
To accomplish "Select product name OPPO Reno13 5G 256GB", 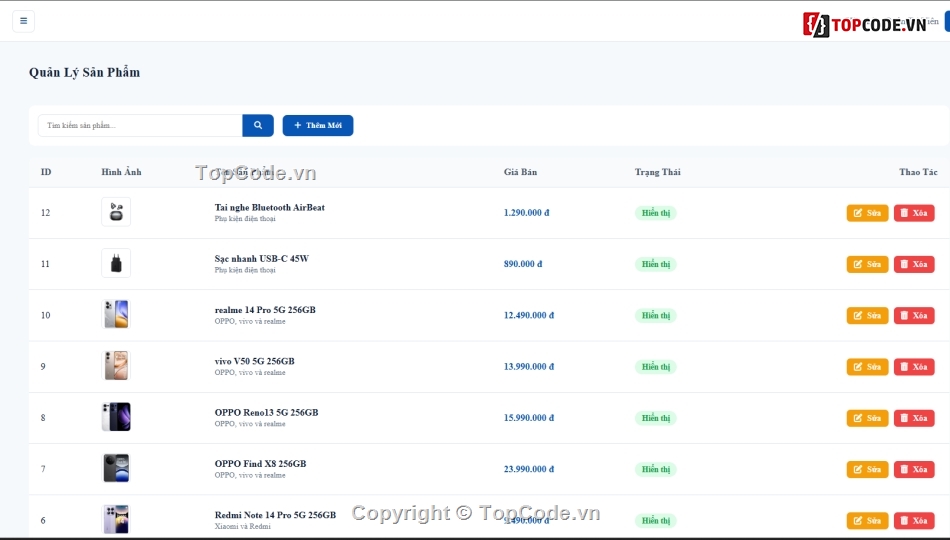I will tap(267, 413).
